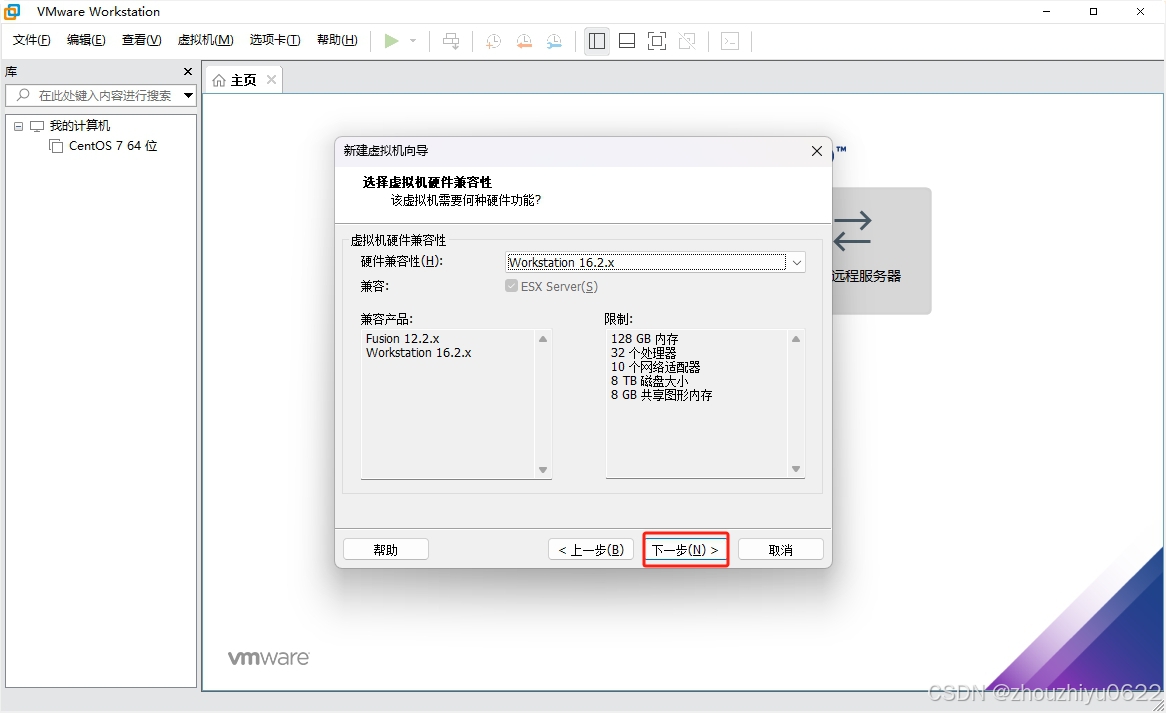Open the 选项卡(T) menu
1166x713 pixels.
[275, 40]
